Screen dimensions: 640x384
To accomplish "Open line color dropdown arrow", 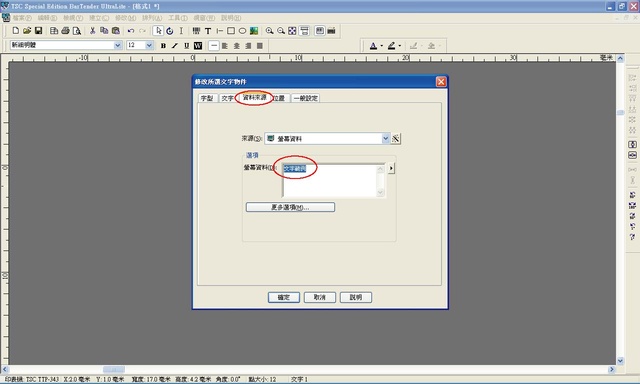I will (x=400, y=46).
